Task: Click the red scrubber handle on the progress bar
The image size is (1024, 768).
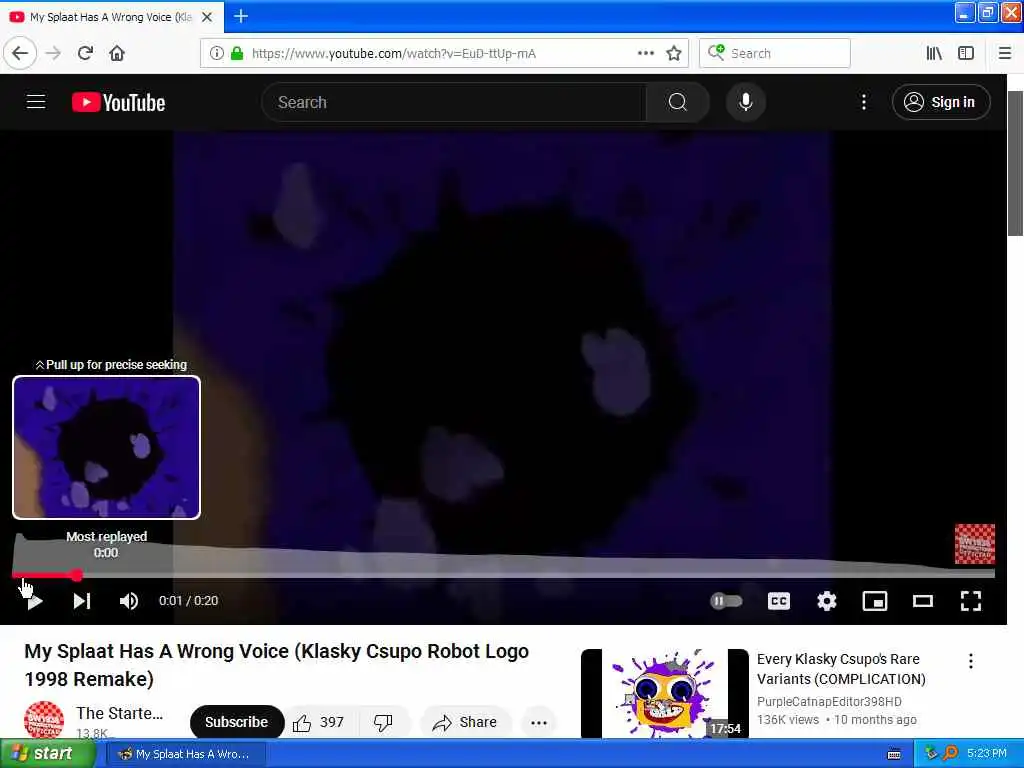Action: (x=76, y=575)
